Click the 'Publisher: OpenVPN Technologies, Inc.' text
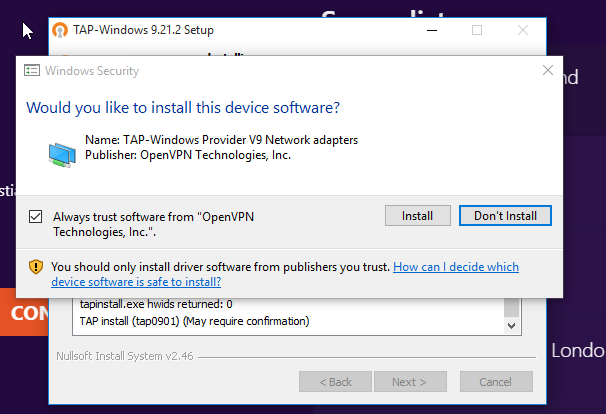The width and height of the screenshot is (606, 414). click(188, 155)
